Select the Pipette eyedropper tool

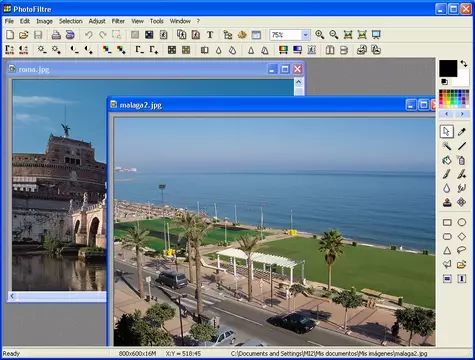(x=462, y=132)
